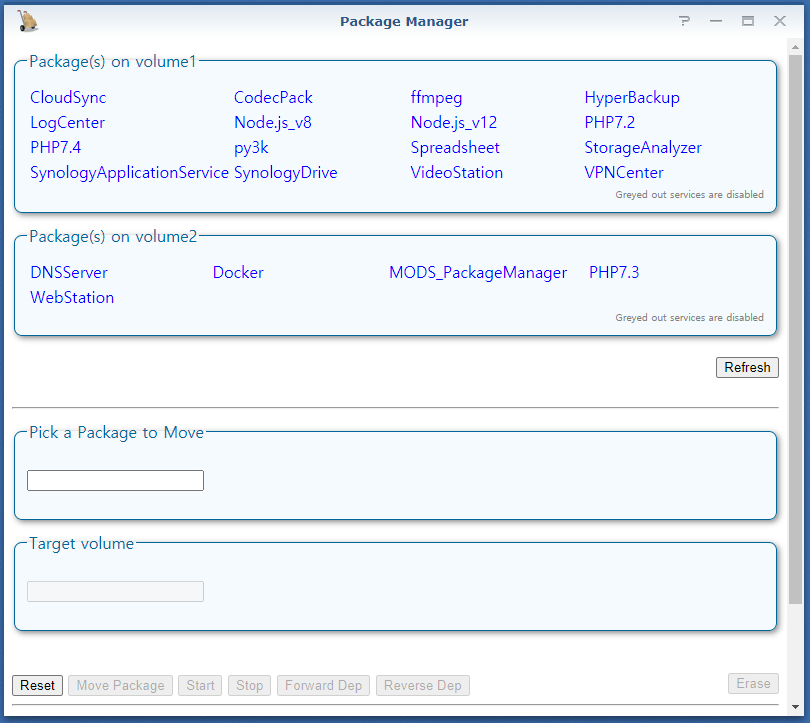Screen dimensions: 810x723
Task: Open the help question mark icon
Action: click(x=684, y=21)
